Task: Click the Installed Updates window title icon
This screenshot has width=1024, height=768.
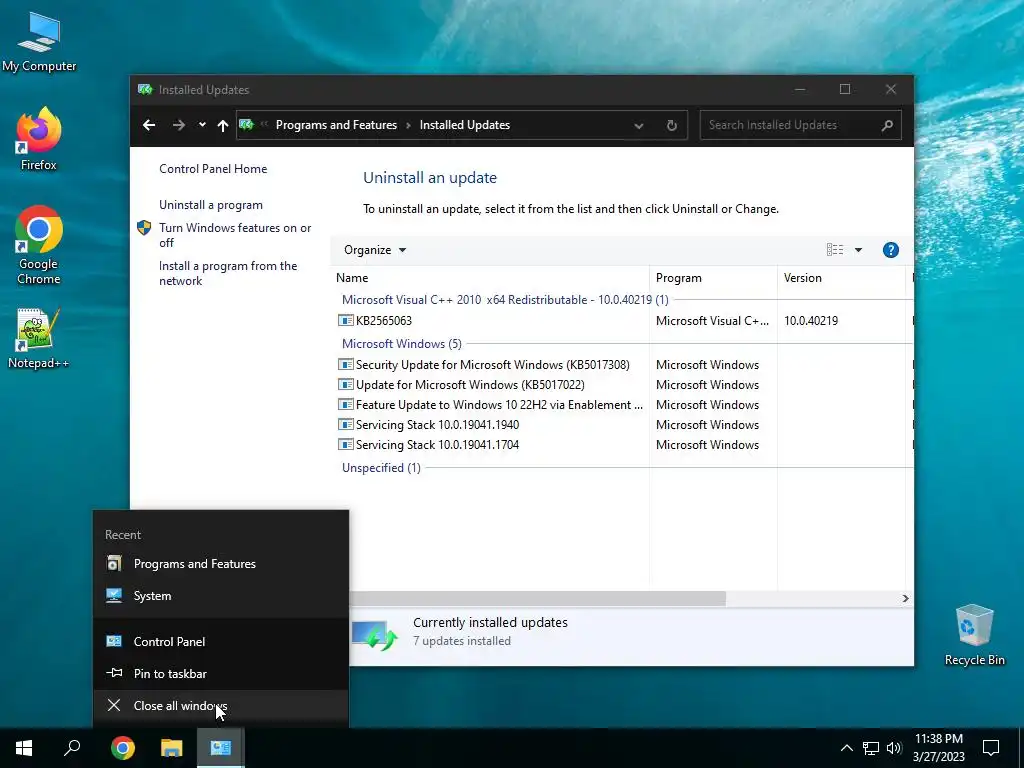Action: tap(145, 89)
